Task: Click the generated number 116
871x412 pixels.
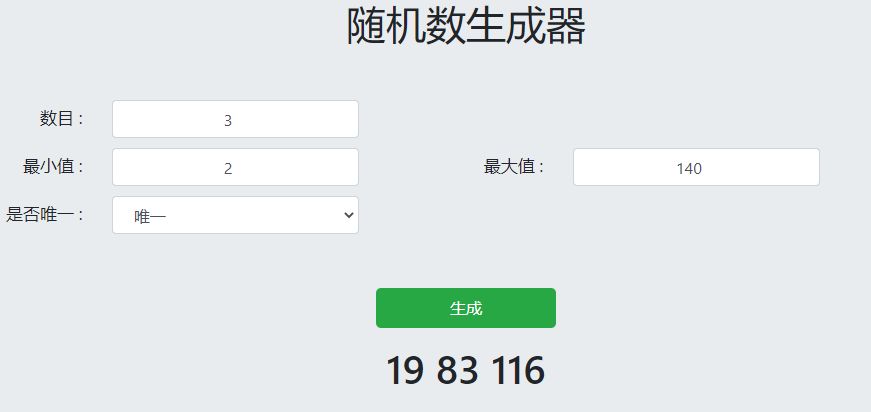Action: (x=517, y=371)
